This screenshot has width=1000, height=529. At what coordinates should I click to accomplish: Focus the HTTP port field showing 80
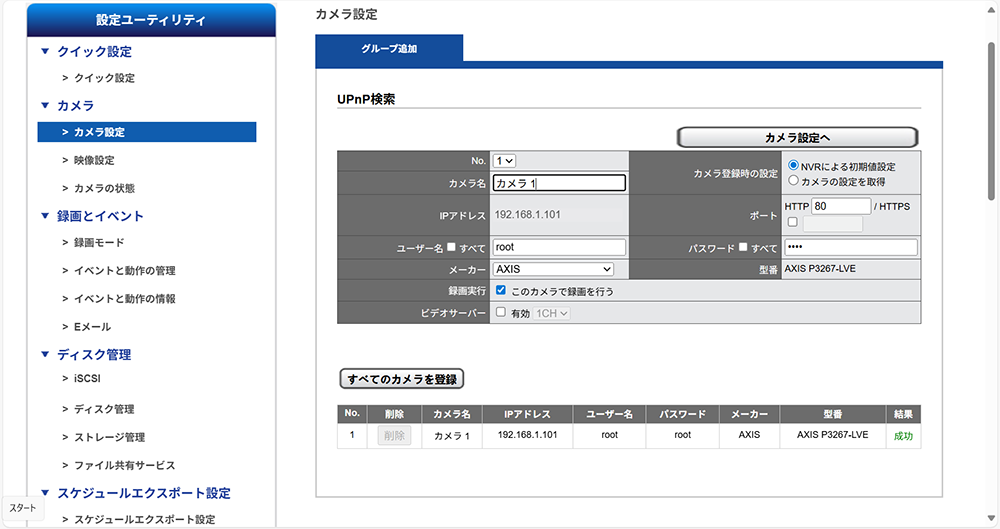841,206
